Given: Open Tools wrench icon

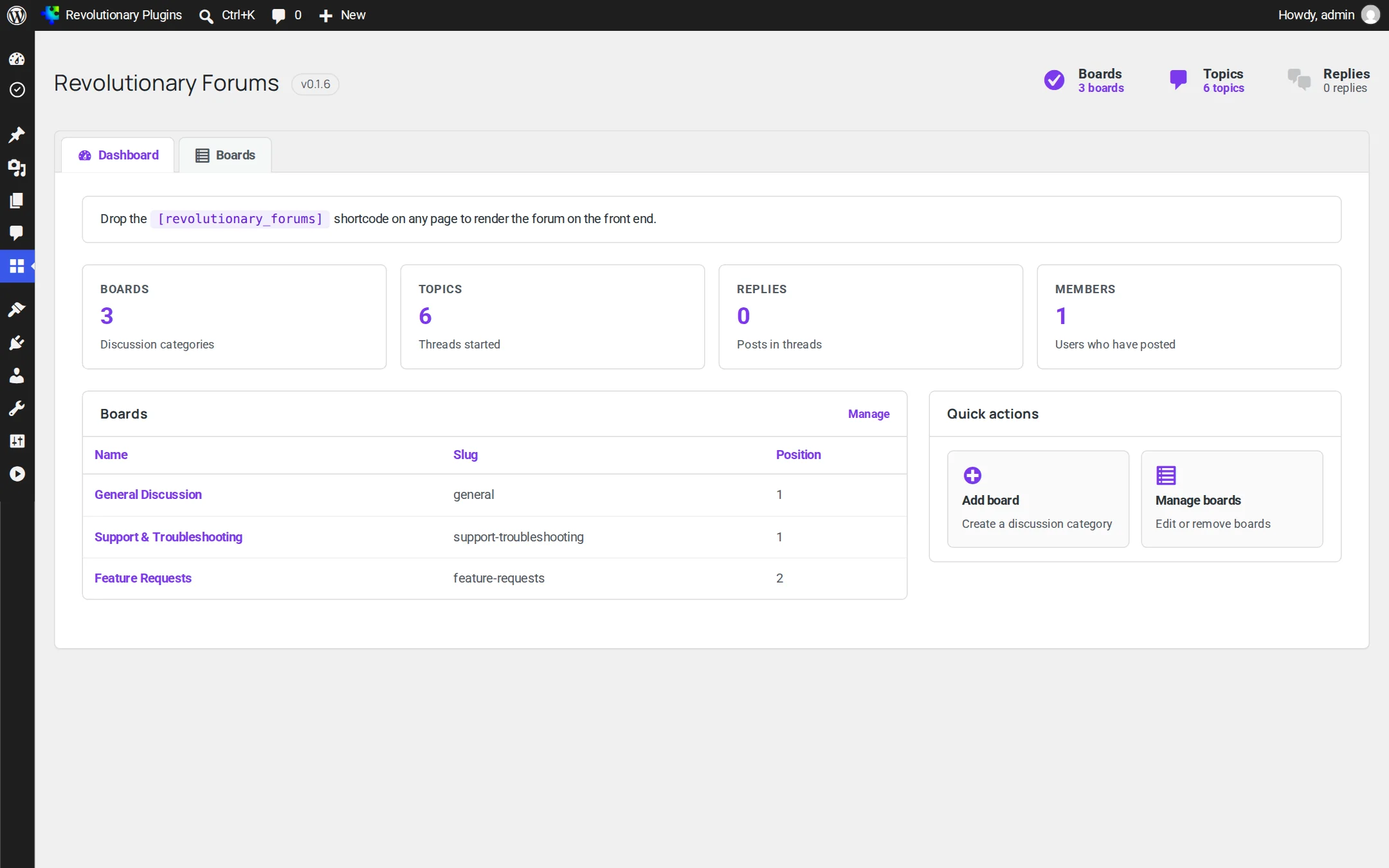Looking at the screenshot, I should 17,408.
